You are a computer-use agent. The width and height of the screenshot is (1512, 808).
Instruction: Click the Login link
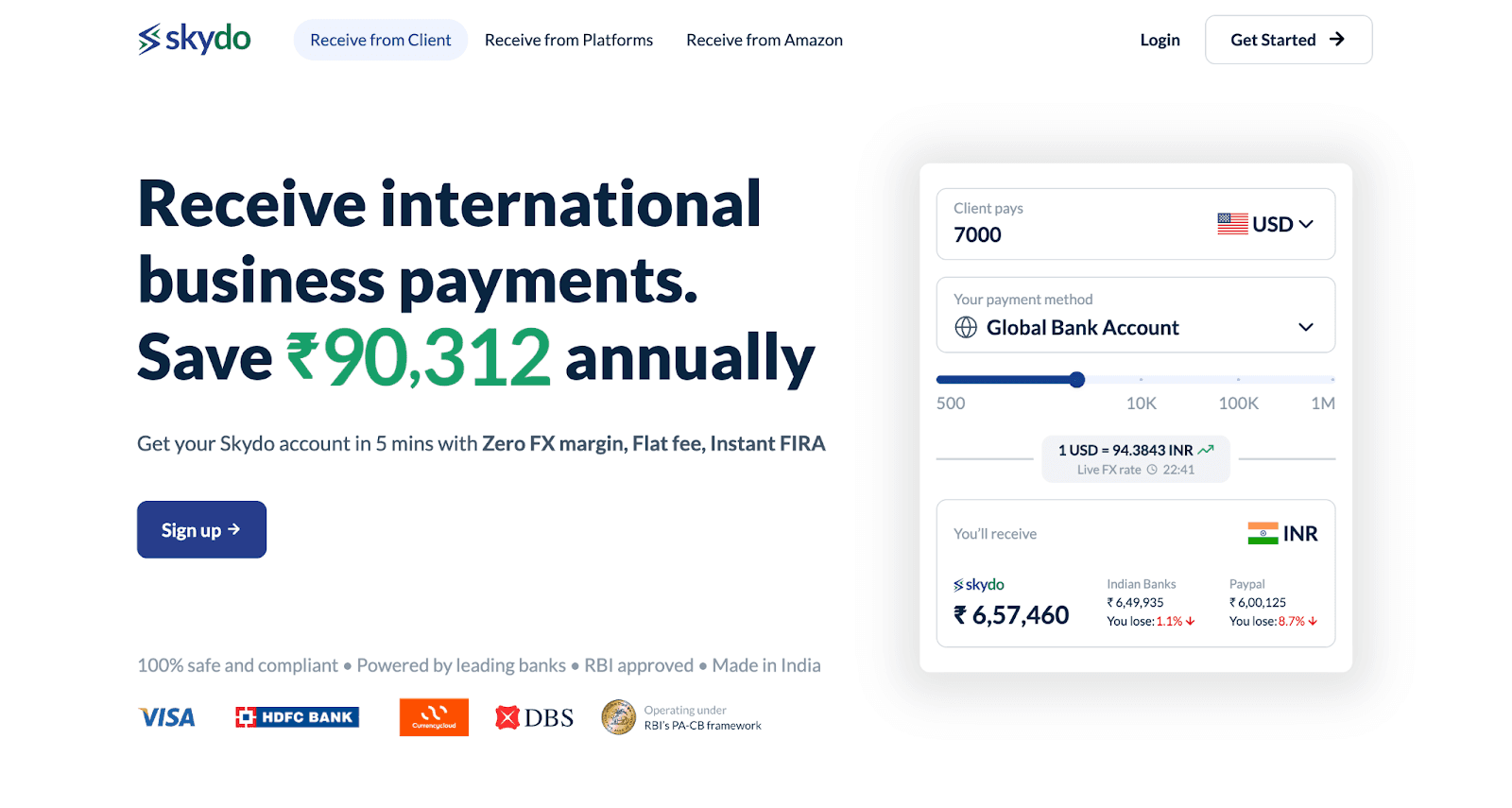pyautogui.click(x=1160, y=40)
